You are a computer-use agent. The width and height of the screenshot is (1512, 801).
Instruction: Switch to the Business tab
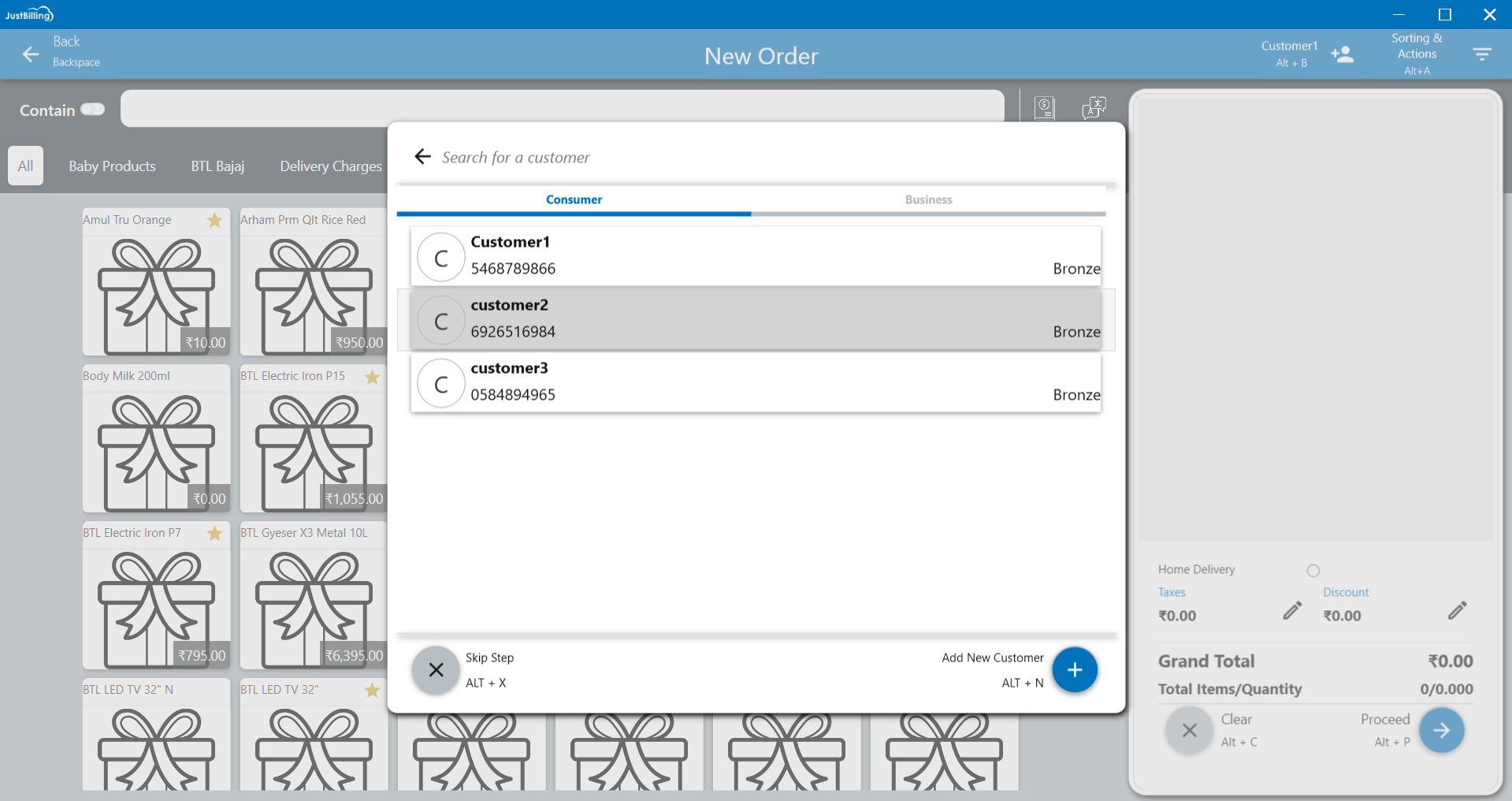pyautogui.click(x=928, y=200)
